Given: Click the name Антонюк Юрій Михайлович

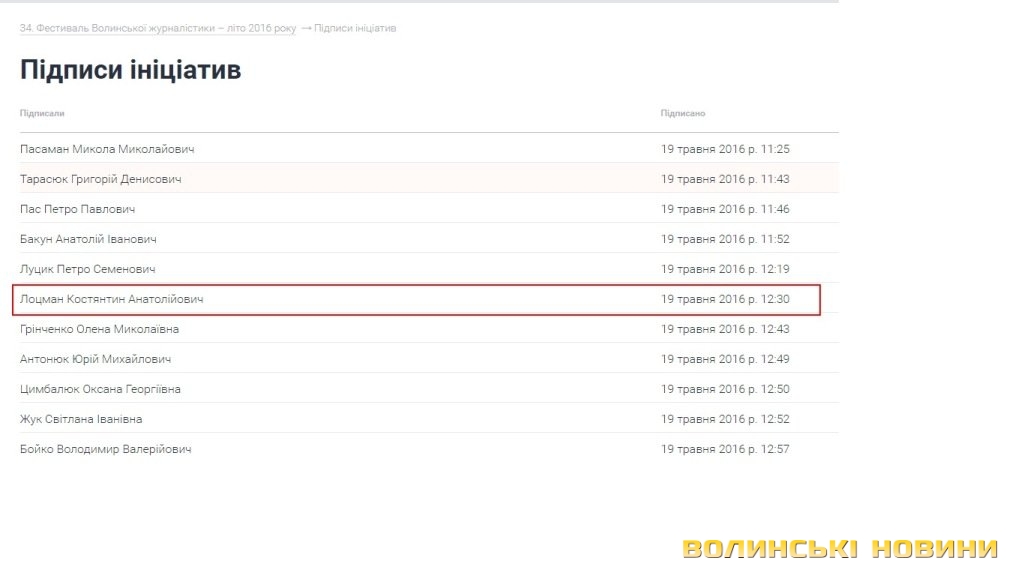Looking at the screenshot, I should pyautogui.click(x=96, y=359).
